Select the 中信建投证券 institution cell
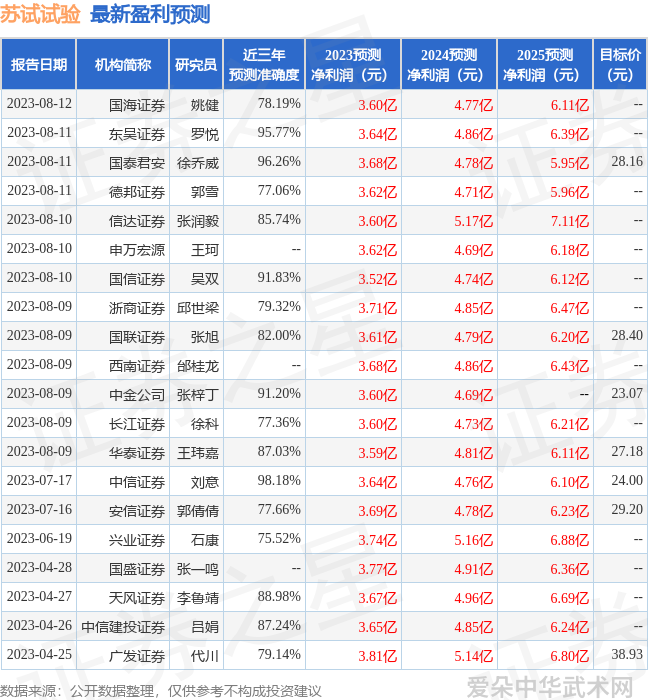The image size is (648, 700). [x=123, y=628]
